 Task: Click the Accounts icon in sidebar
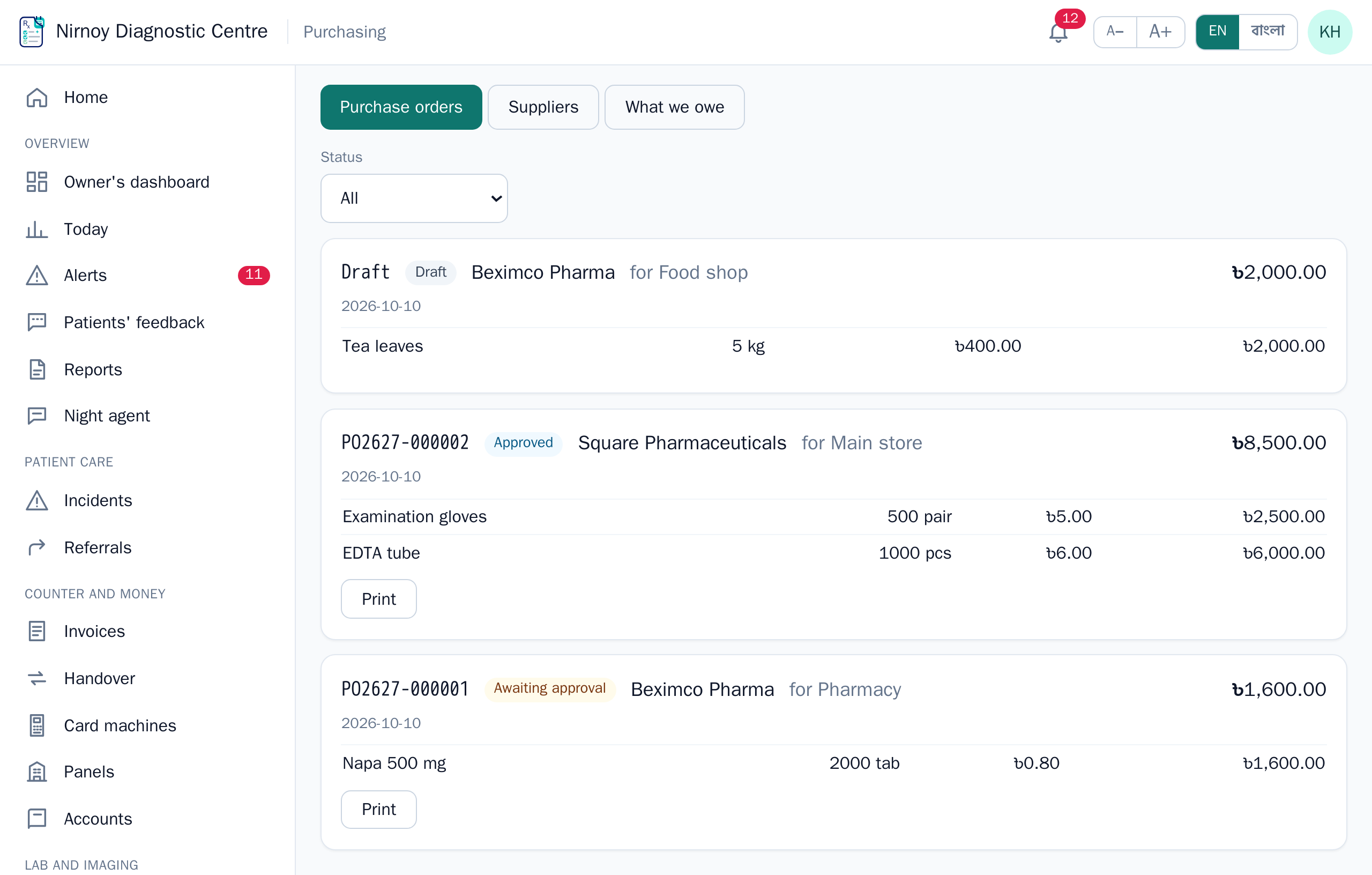[x=37, y=819]
